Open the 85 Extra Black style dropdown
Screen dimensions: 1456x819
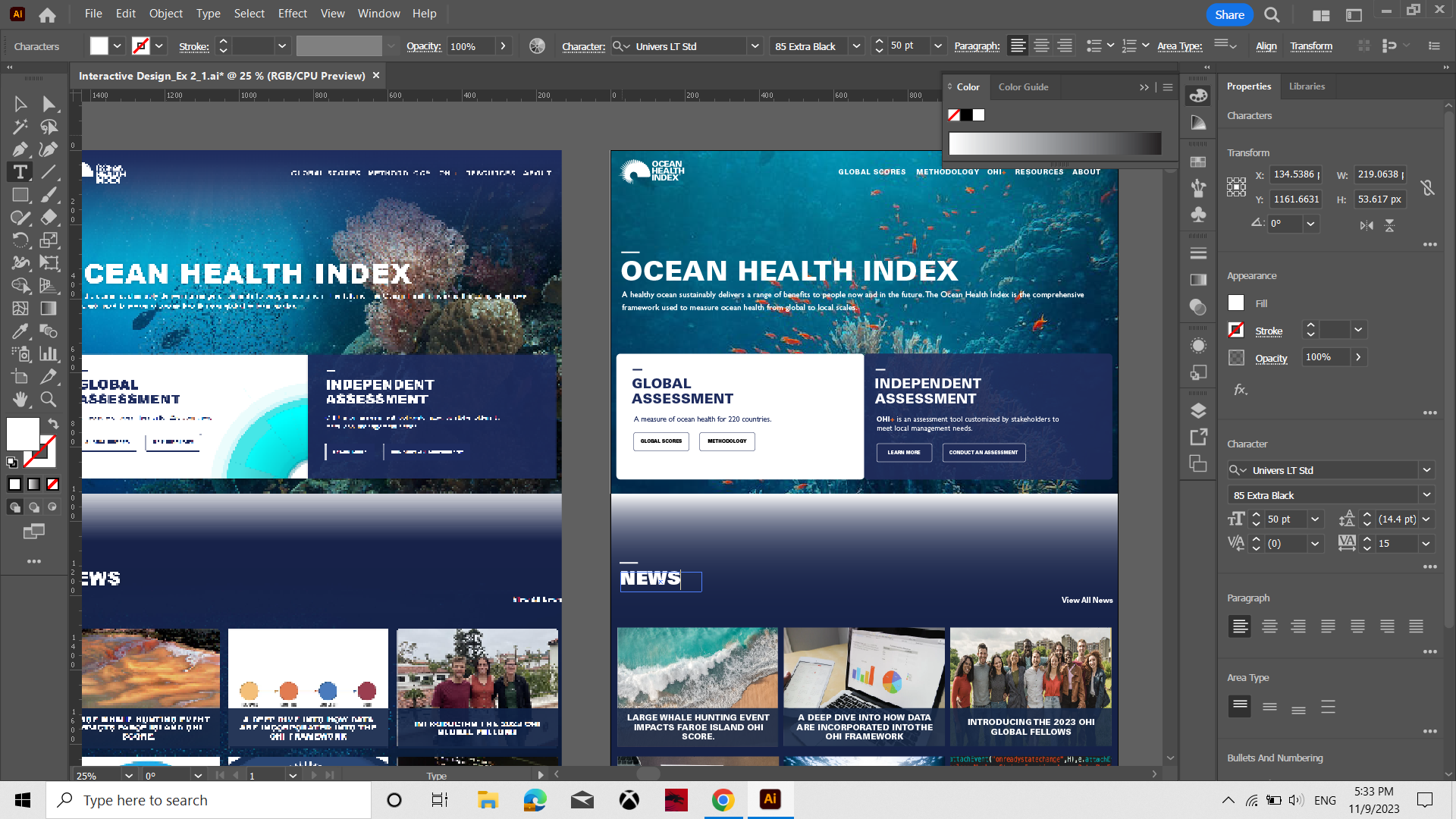856,46
